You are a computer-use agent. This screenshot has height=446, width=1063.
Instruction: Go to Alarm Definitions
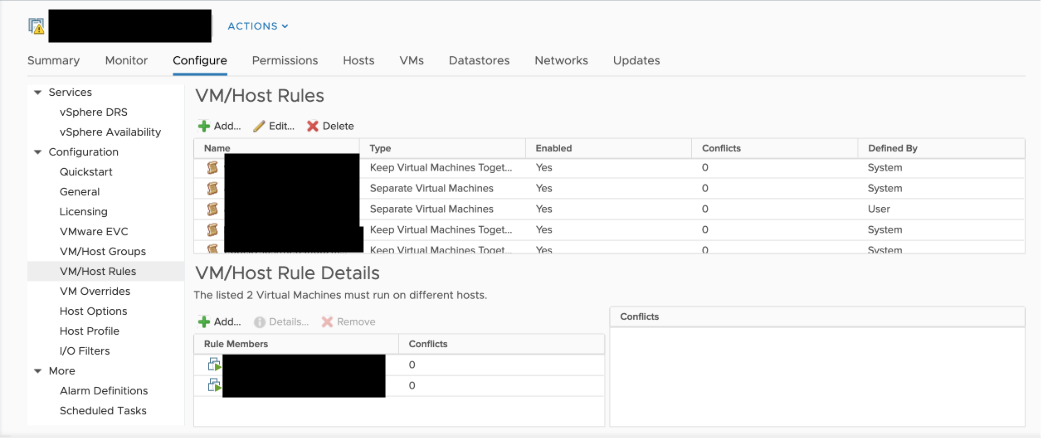tap(103, 391)
